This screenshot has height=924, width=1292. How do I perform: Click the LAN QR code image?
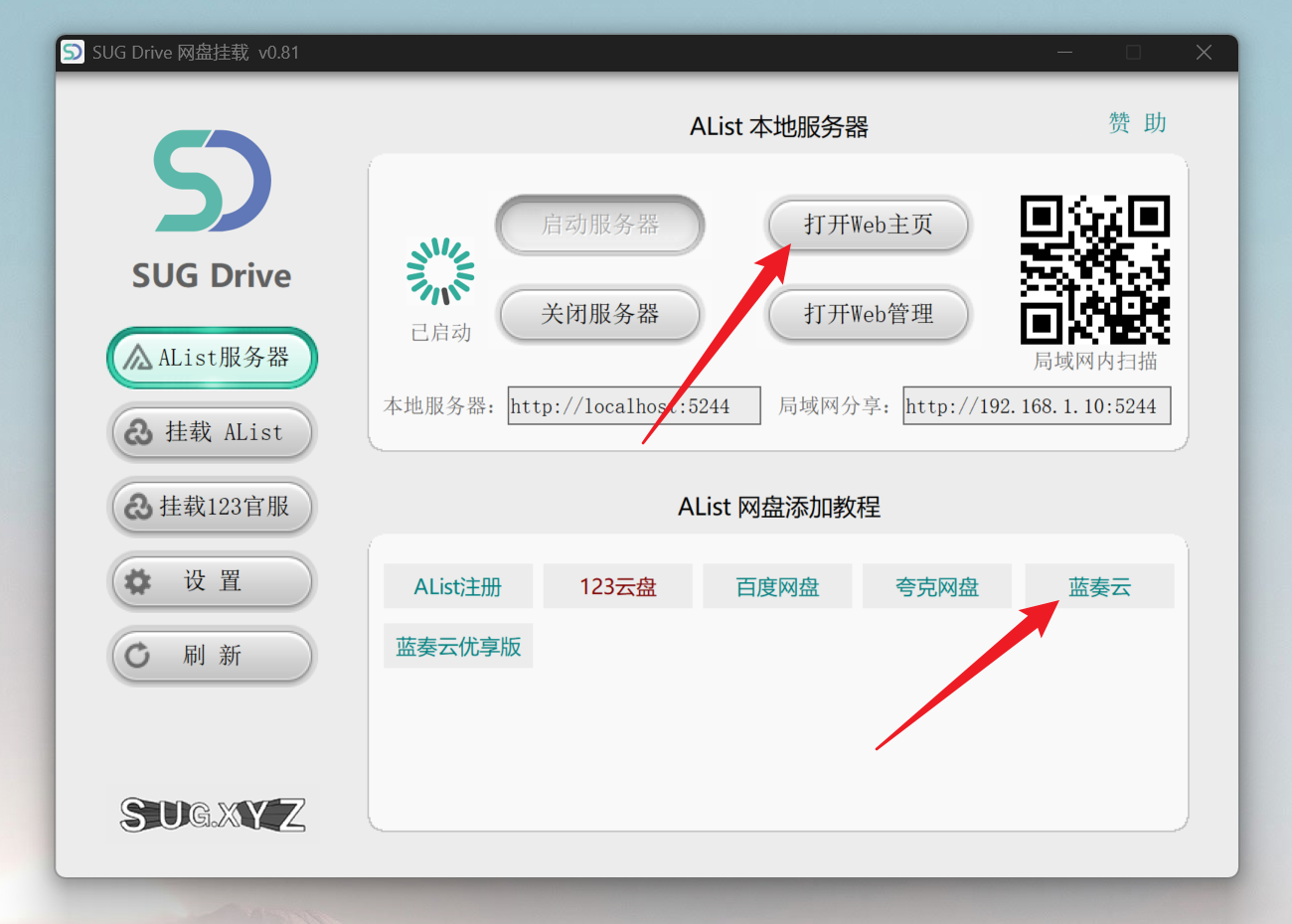(1094, 269)
